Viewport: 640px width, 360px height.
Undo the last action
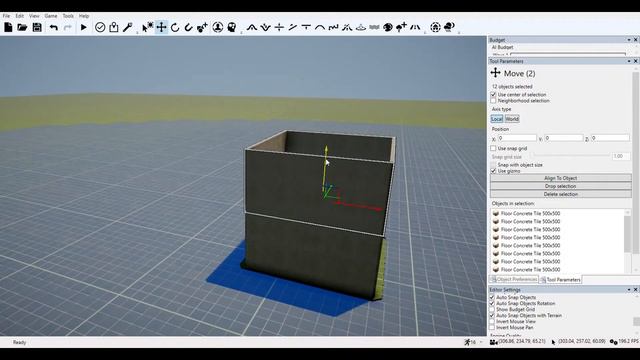click(x=53, y=27)
